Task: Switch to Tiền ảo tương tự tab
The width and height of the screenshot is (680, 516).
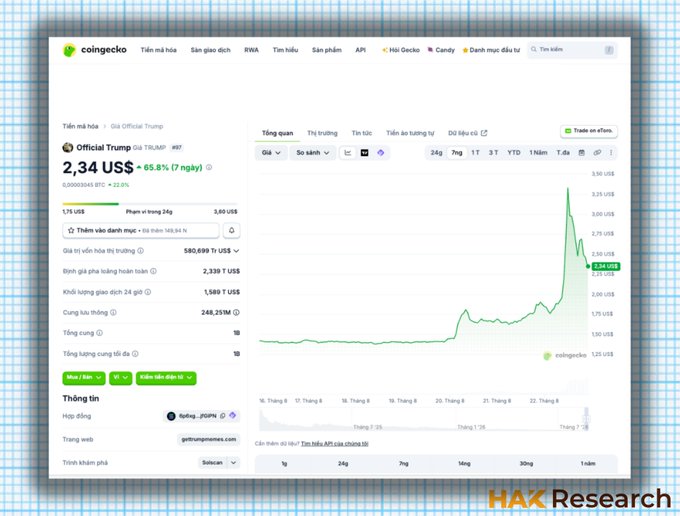Action: click(x=410, y=133)
